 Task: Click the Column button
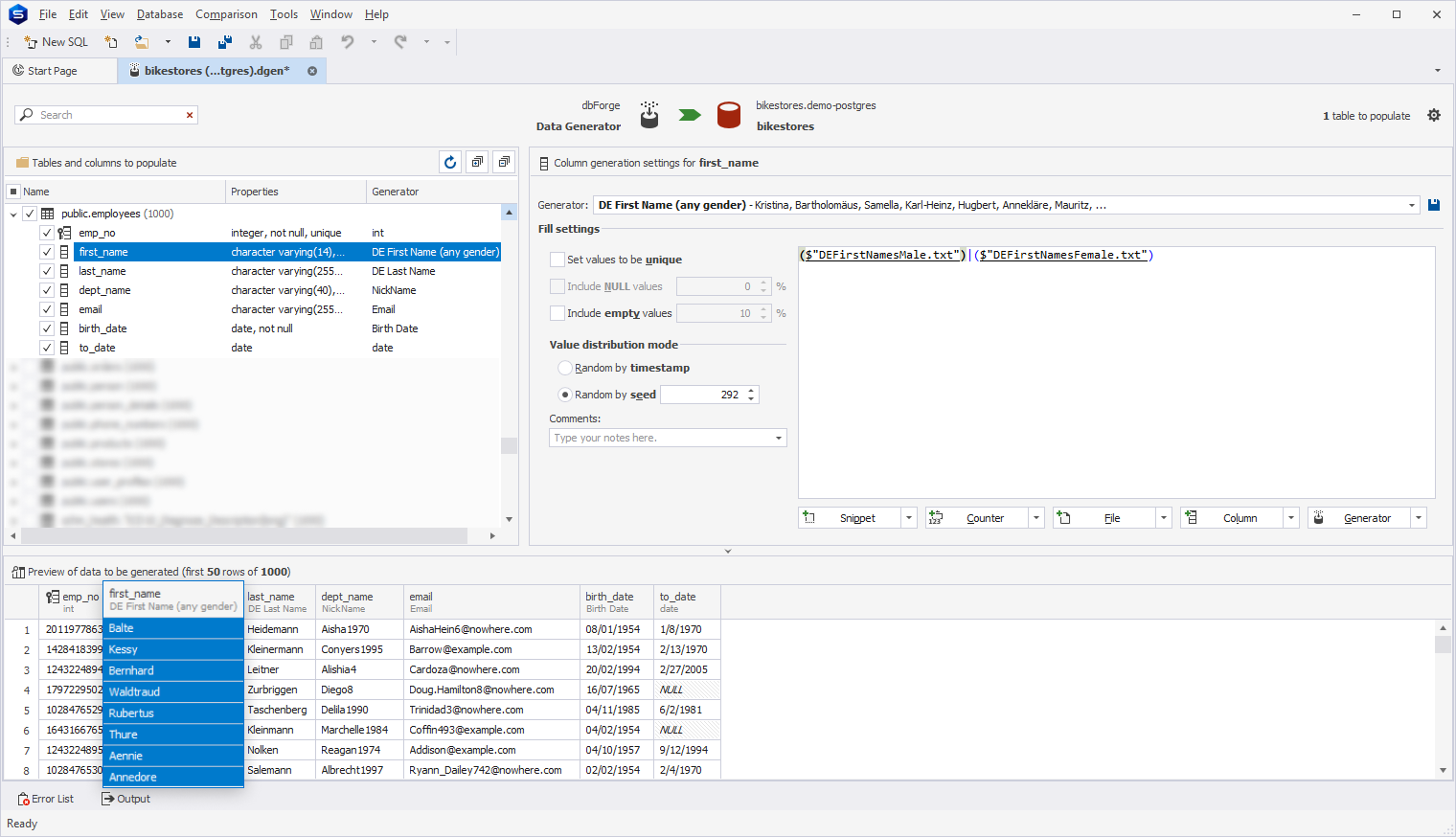1231,518
